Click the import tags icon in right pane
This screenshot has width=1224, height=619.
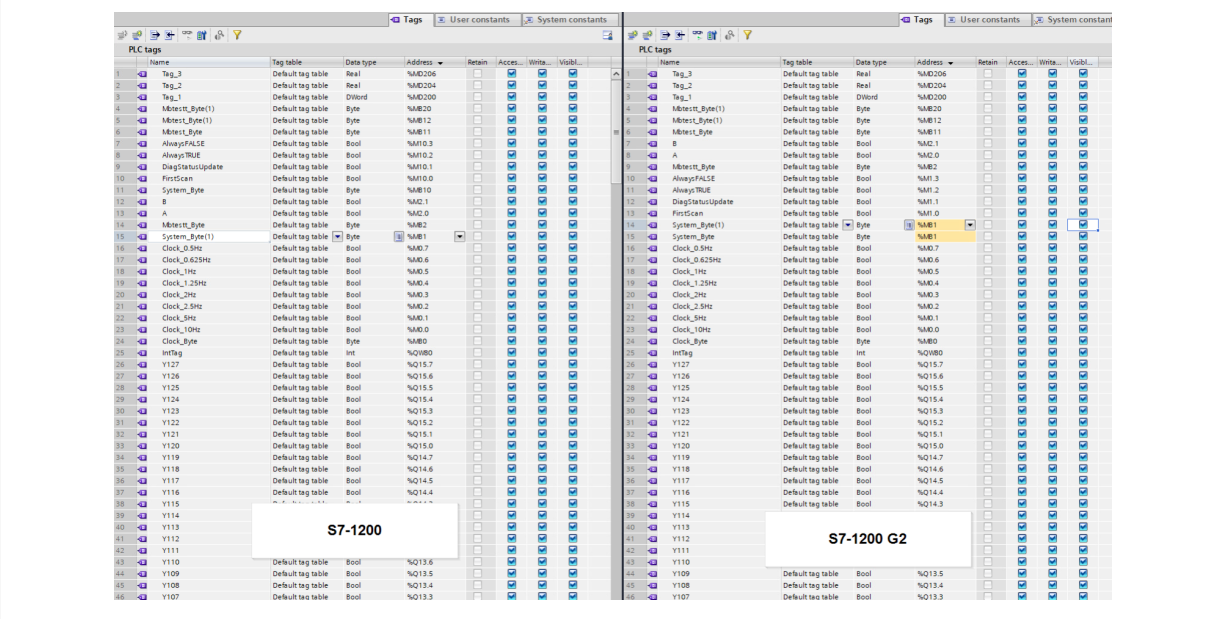679,35
